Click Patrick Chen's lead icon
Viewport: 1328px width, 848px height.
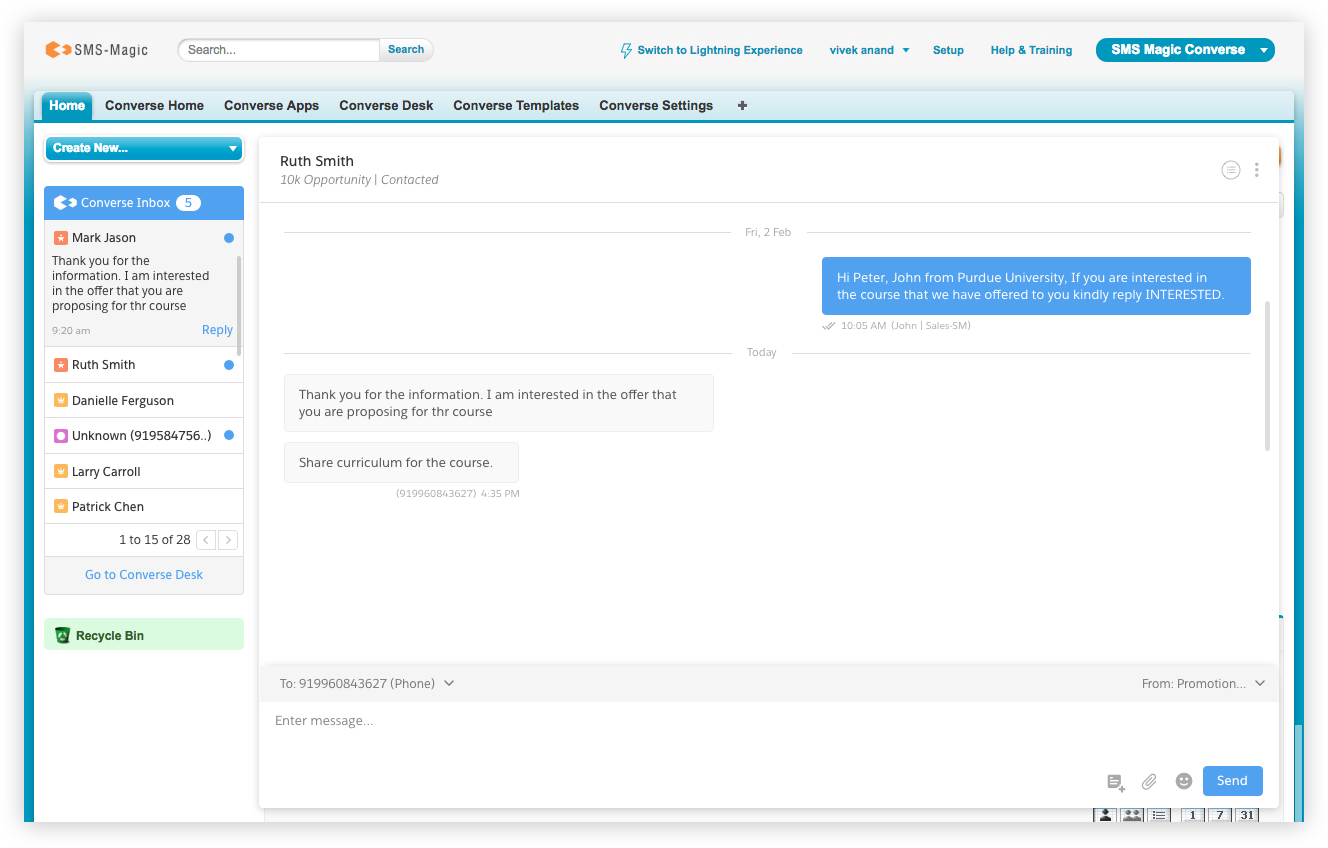click(x=60, y=507)
